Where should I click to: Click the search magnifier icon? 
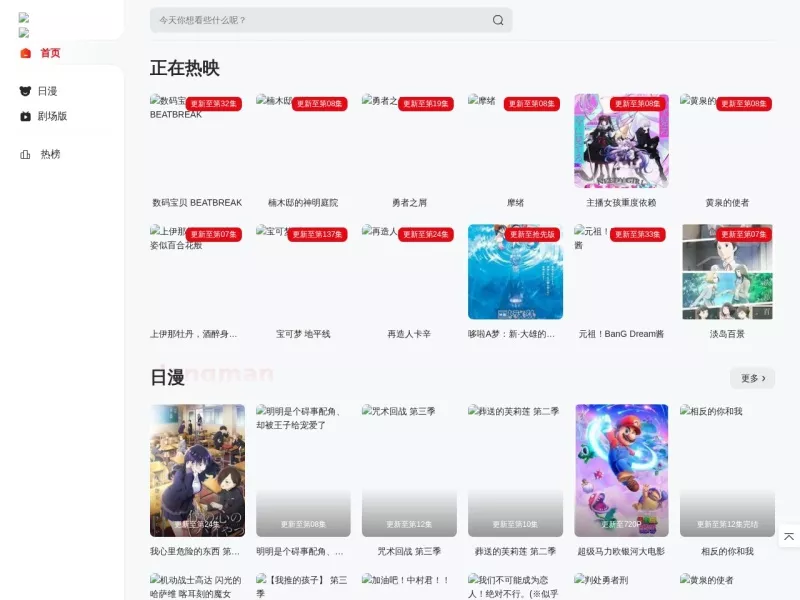(x=498, y=20)
